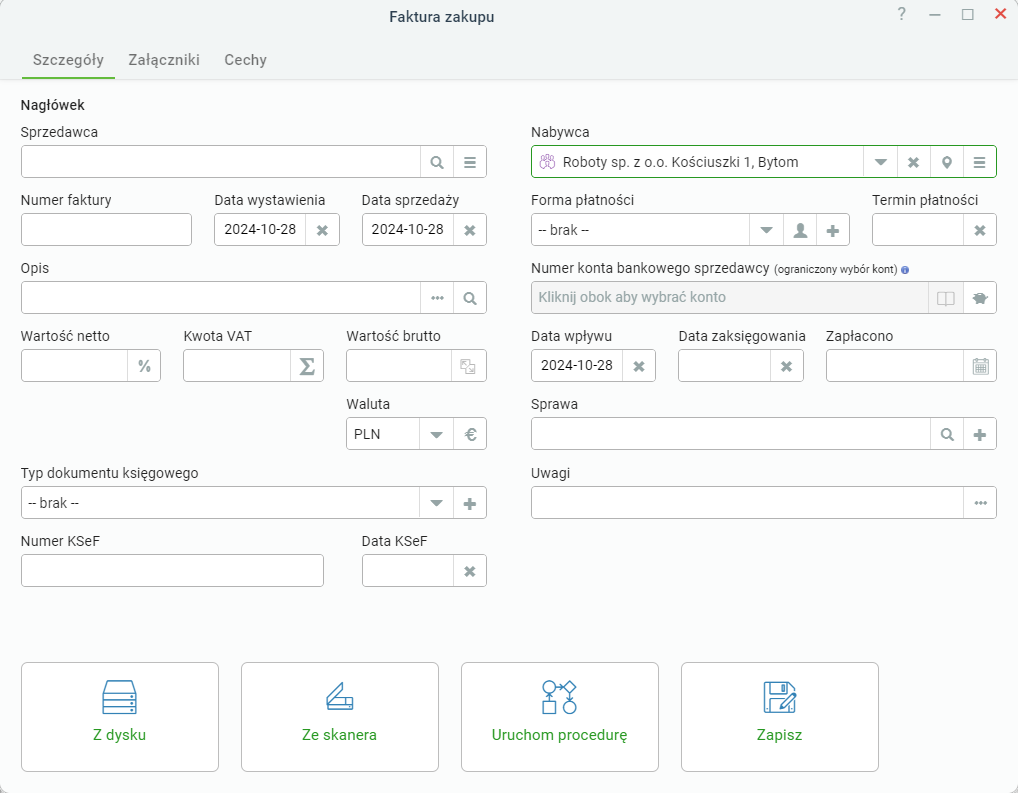The height and width of the screenshot is (793, 1018).
Task: Click the piggy bank account icon
Action: (x=980, y=298)
